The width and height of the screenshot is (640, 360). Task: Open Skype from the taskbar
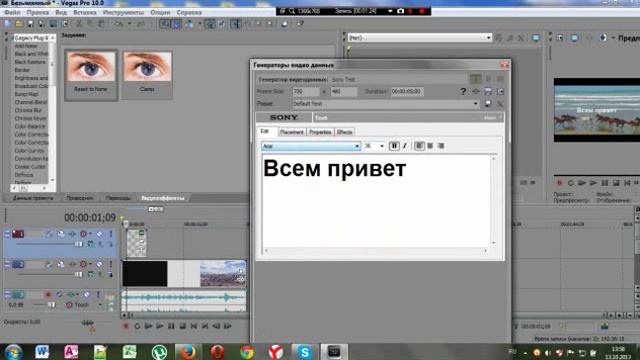pyautogui.click(x=304, y=351)
